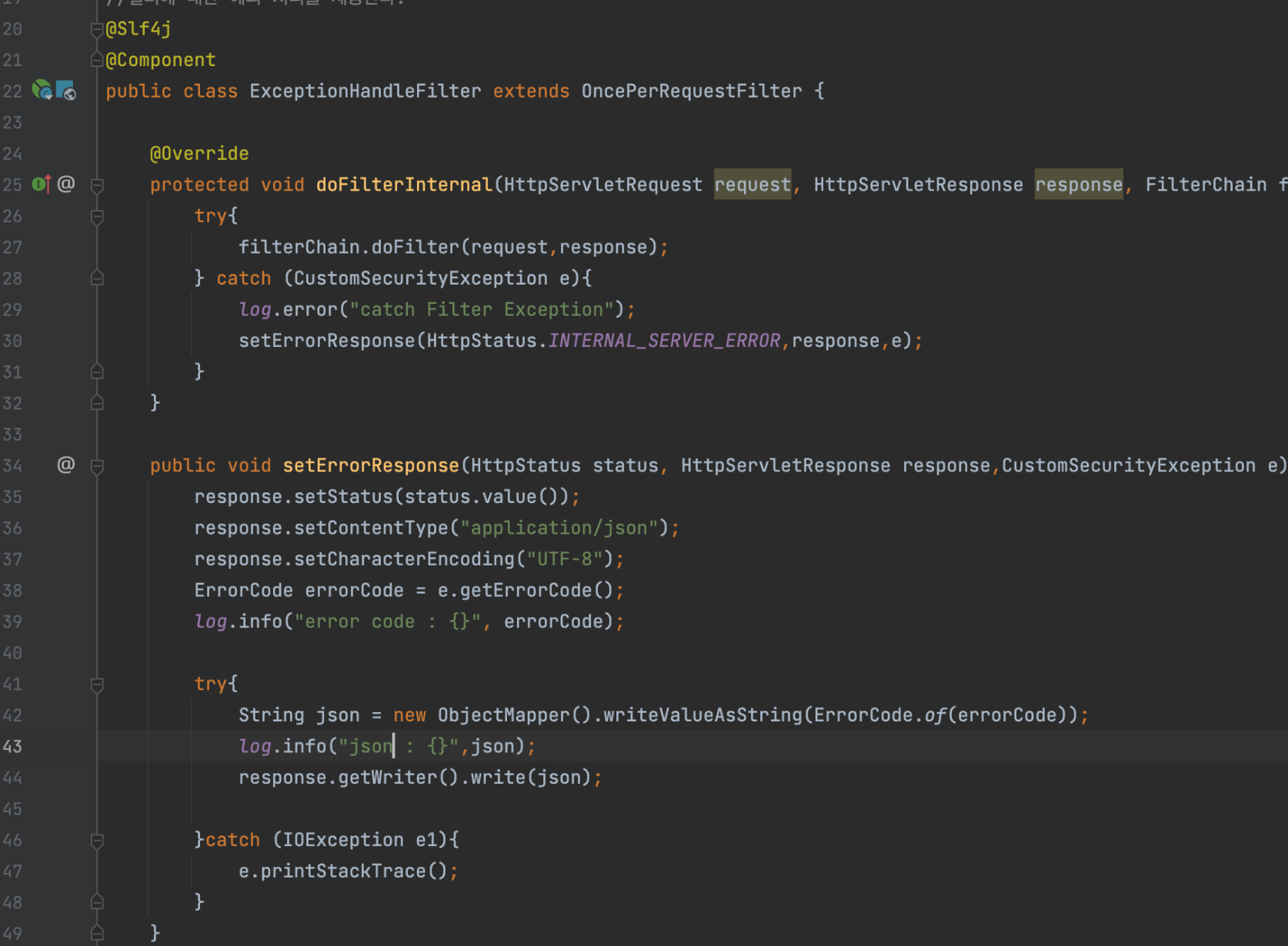1288x946 pixels.
Task: Click the highlighted response parameter on line 25
Action: [x=1079, y=185]
